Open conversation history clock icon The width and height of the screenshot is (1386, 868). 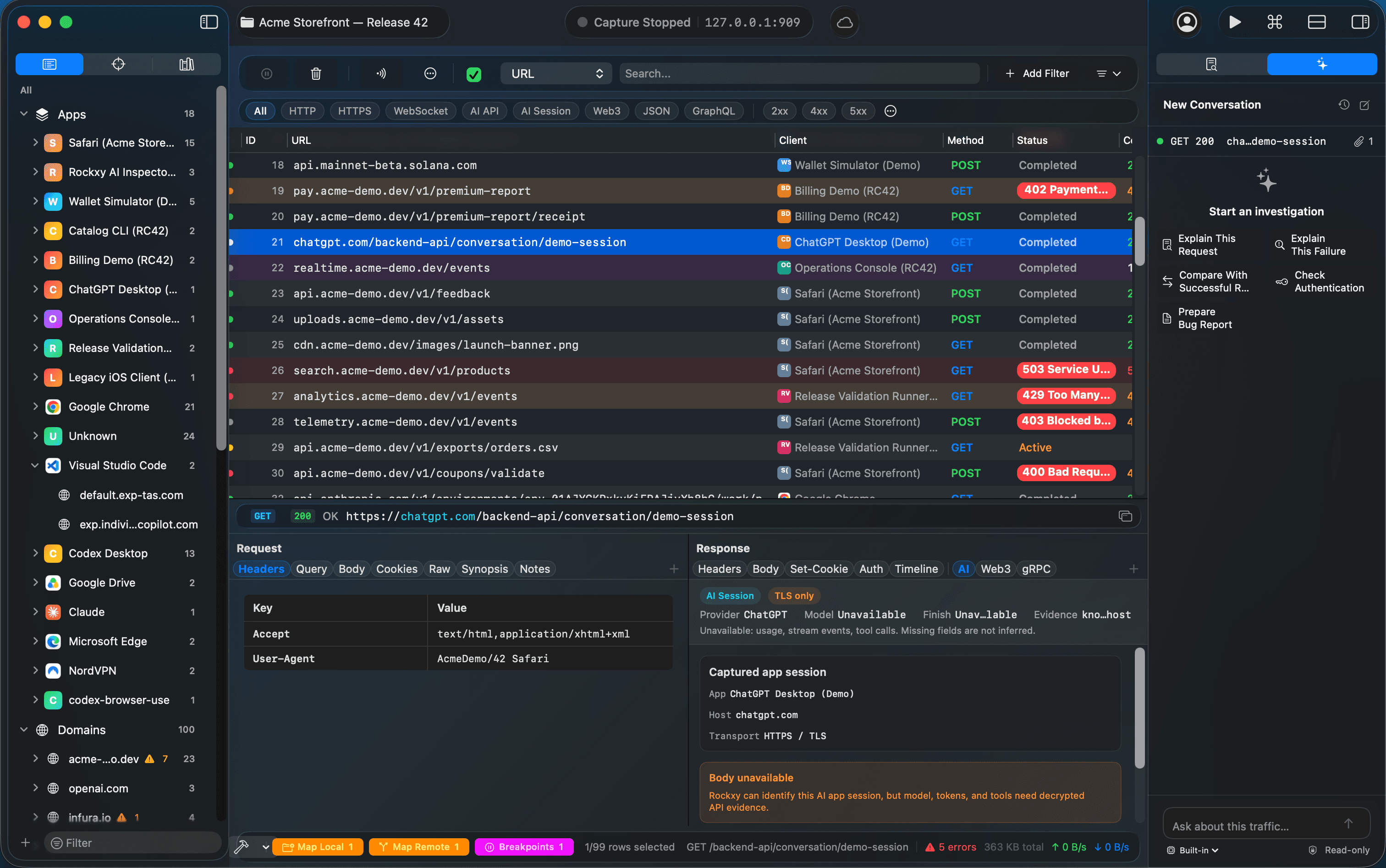1343,104
